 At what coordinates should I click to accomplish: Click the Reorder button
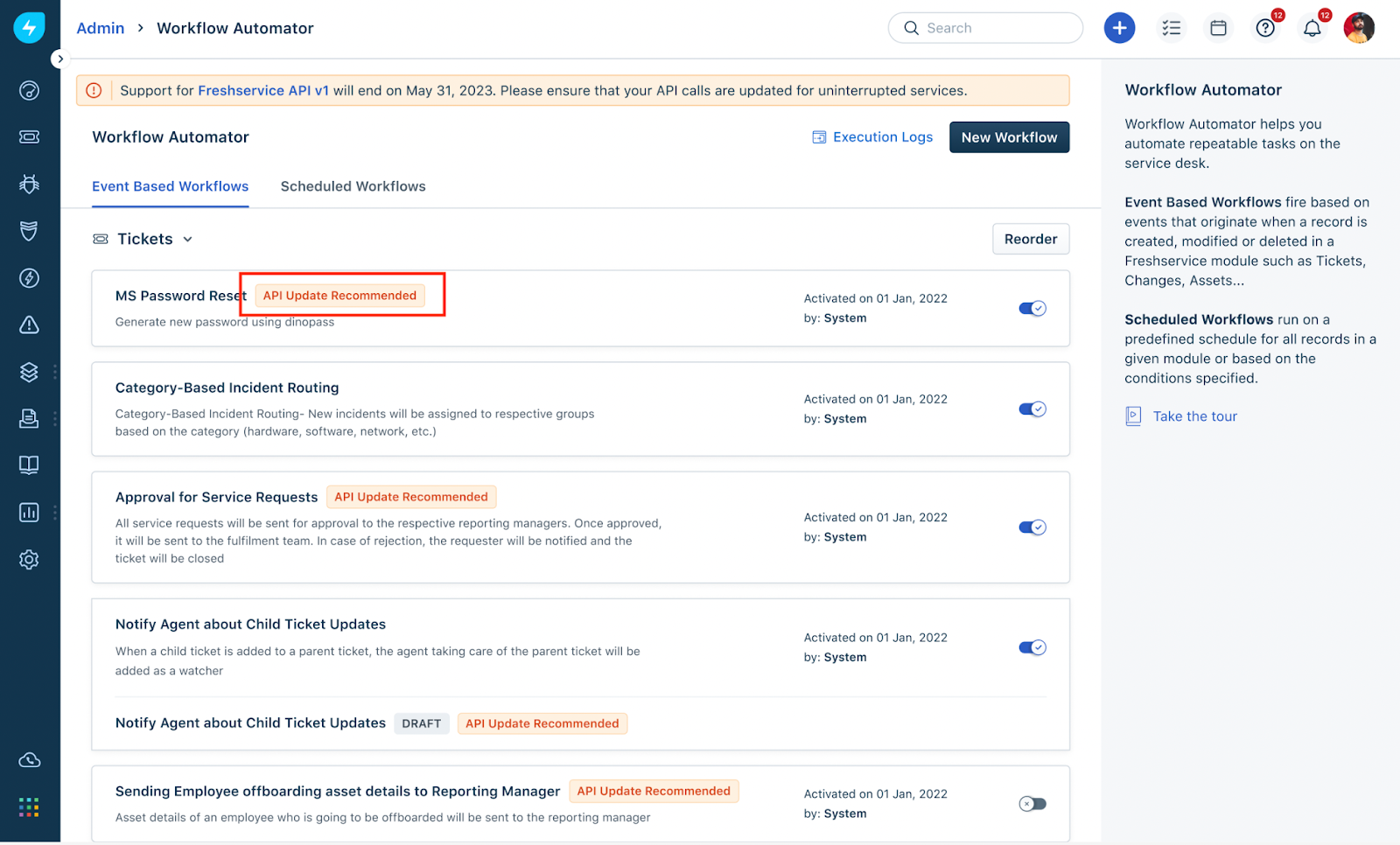1031,239
